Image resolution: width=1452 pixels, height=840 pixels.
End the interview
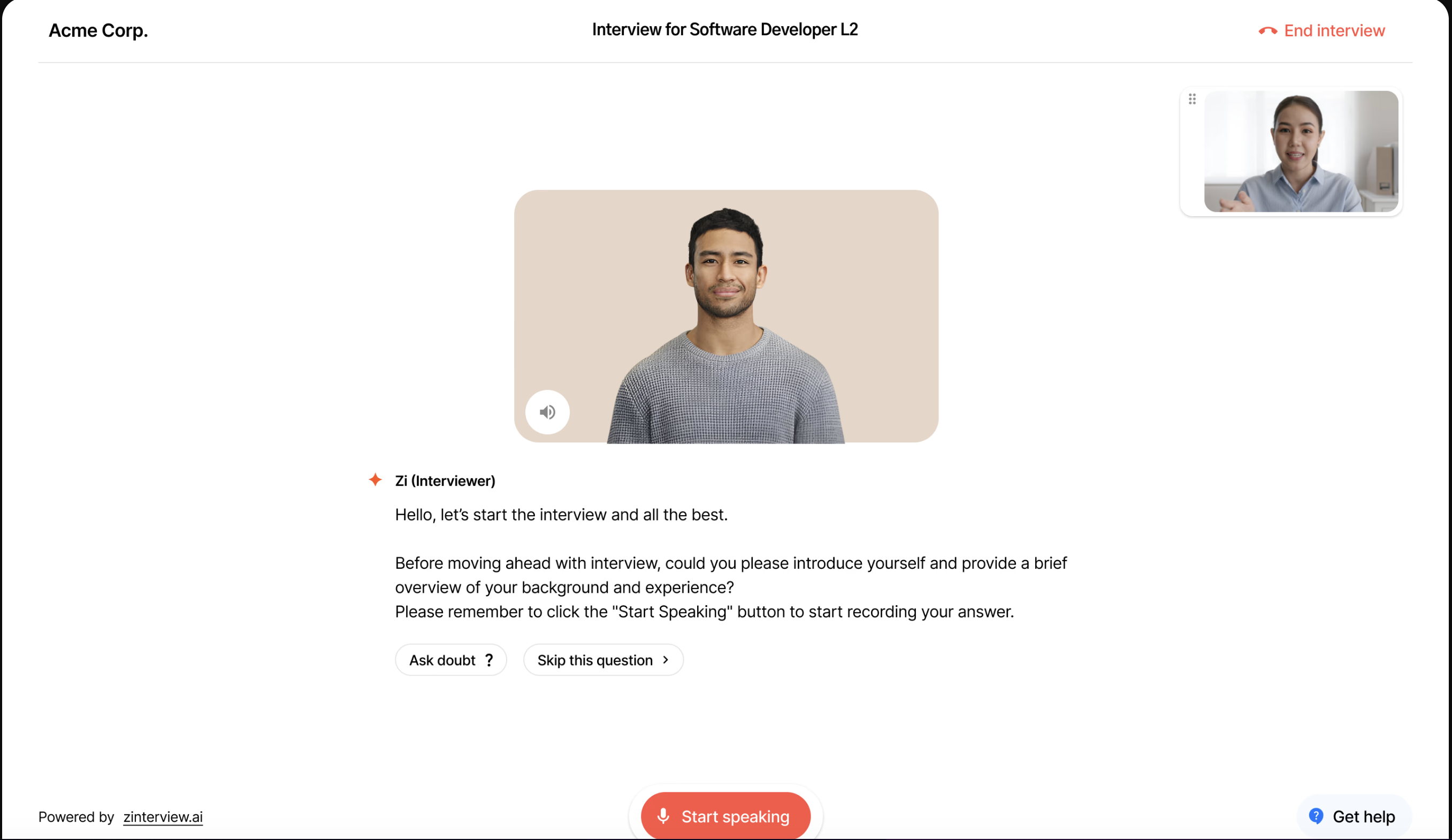pyautogui.click(x=1322, y=30)
